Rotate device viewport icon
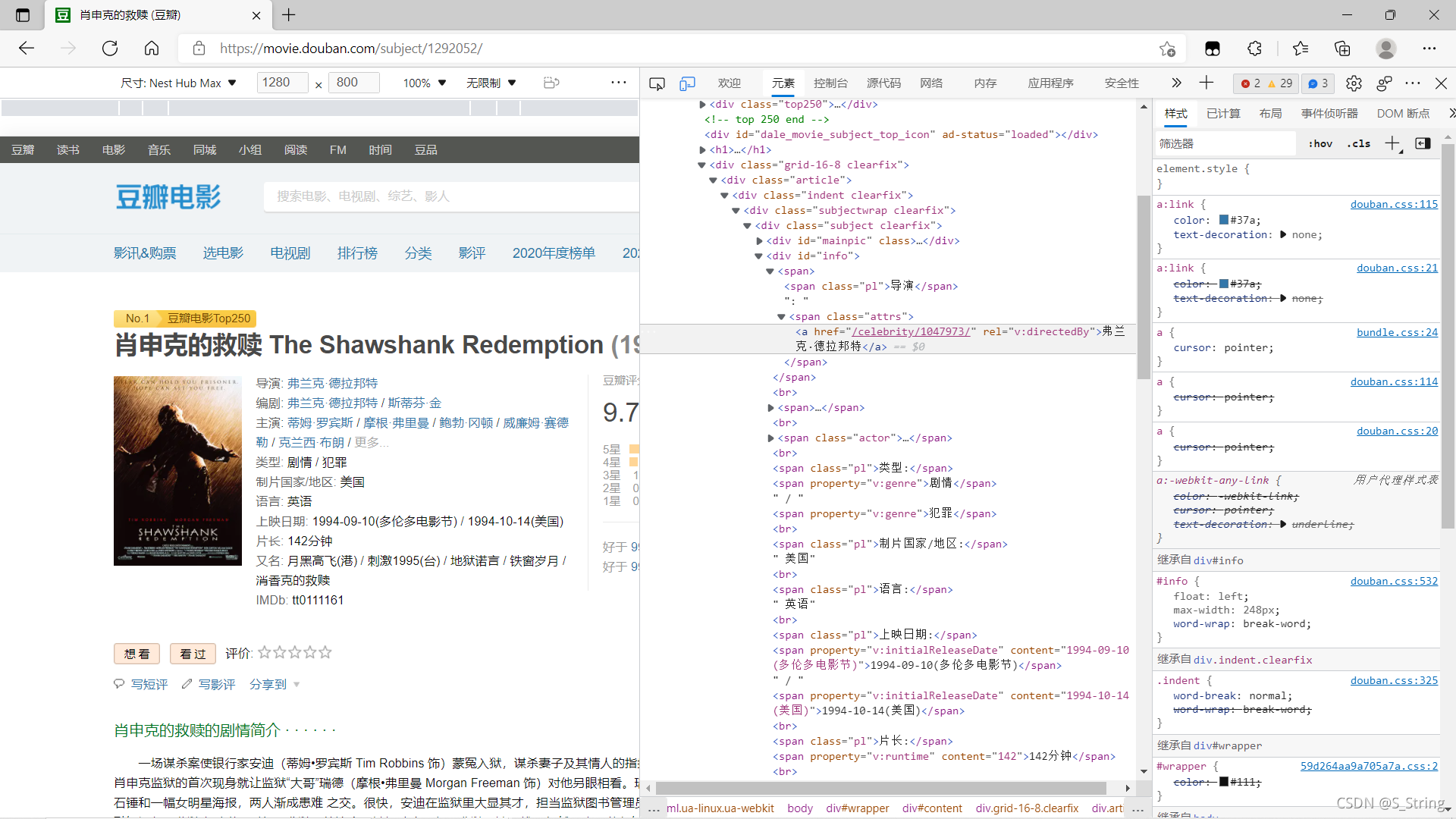1456x819 pixels. 551,83
